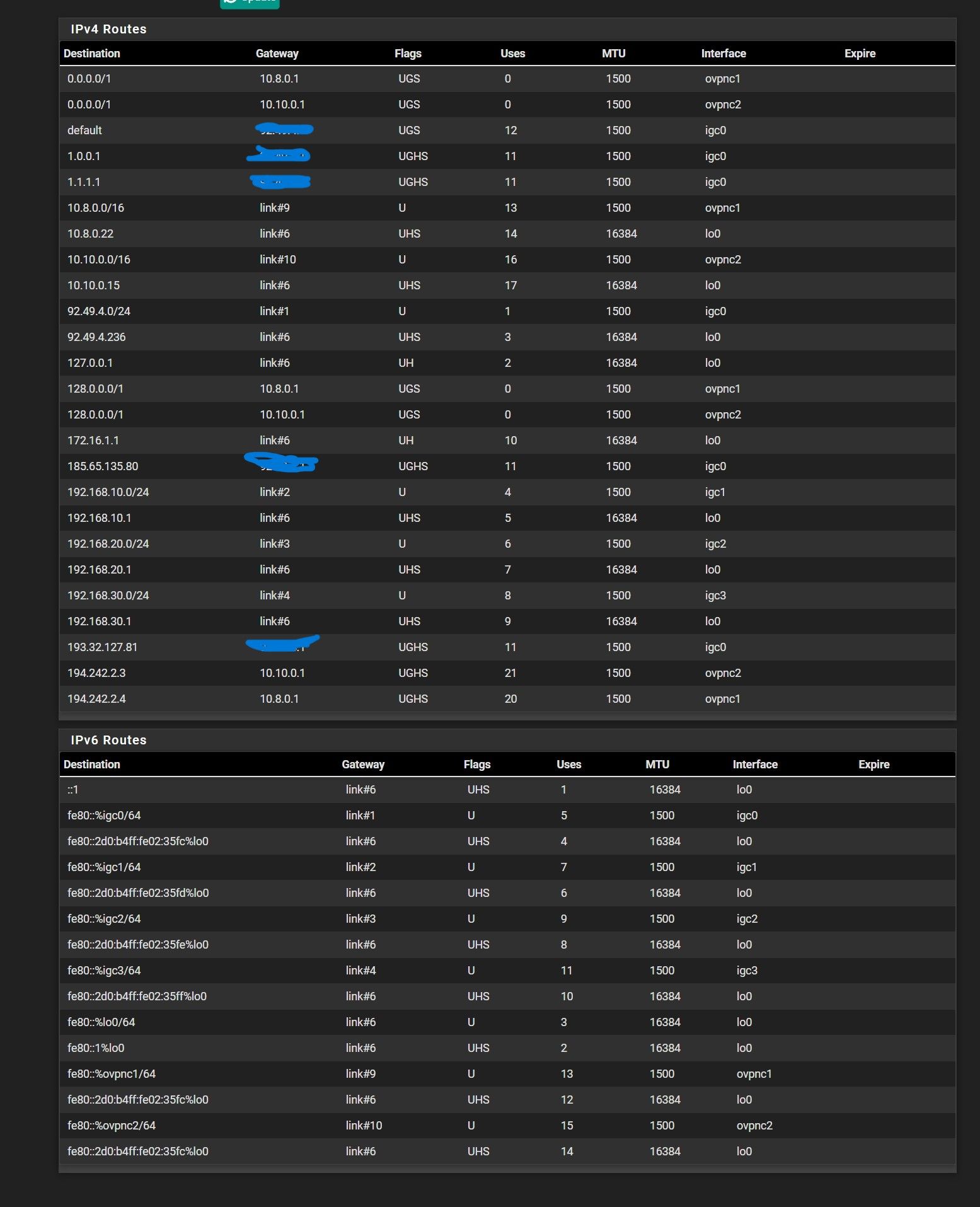Click gateway link#1 in the 92.49.4.0/24 row
Image resolution: width=980 pixels, height=1207 pixels.
point(274,311)
